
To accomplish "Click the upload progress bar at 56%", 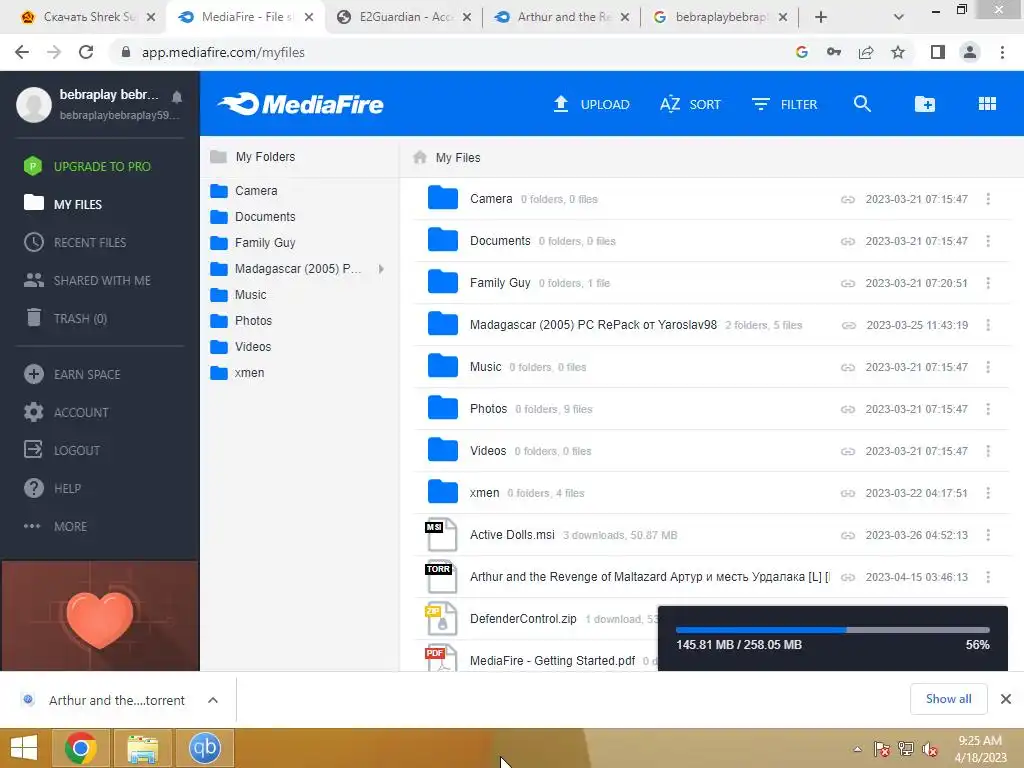I will [x=833, y=630].
